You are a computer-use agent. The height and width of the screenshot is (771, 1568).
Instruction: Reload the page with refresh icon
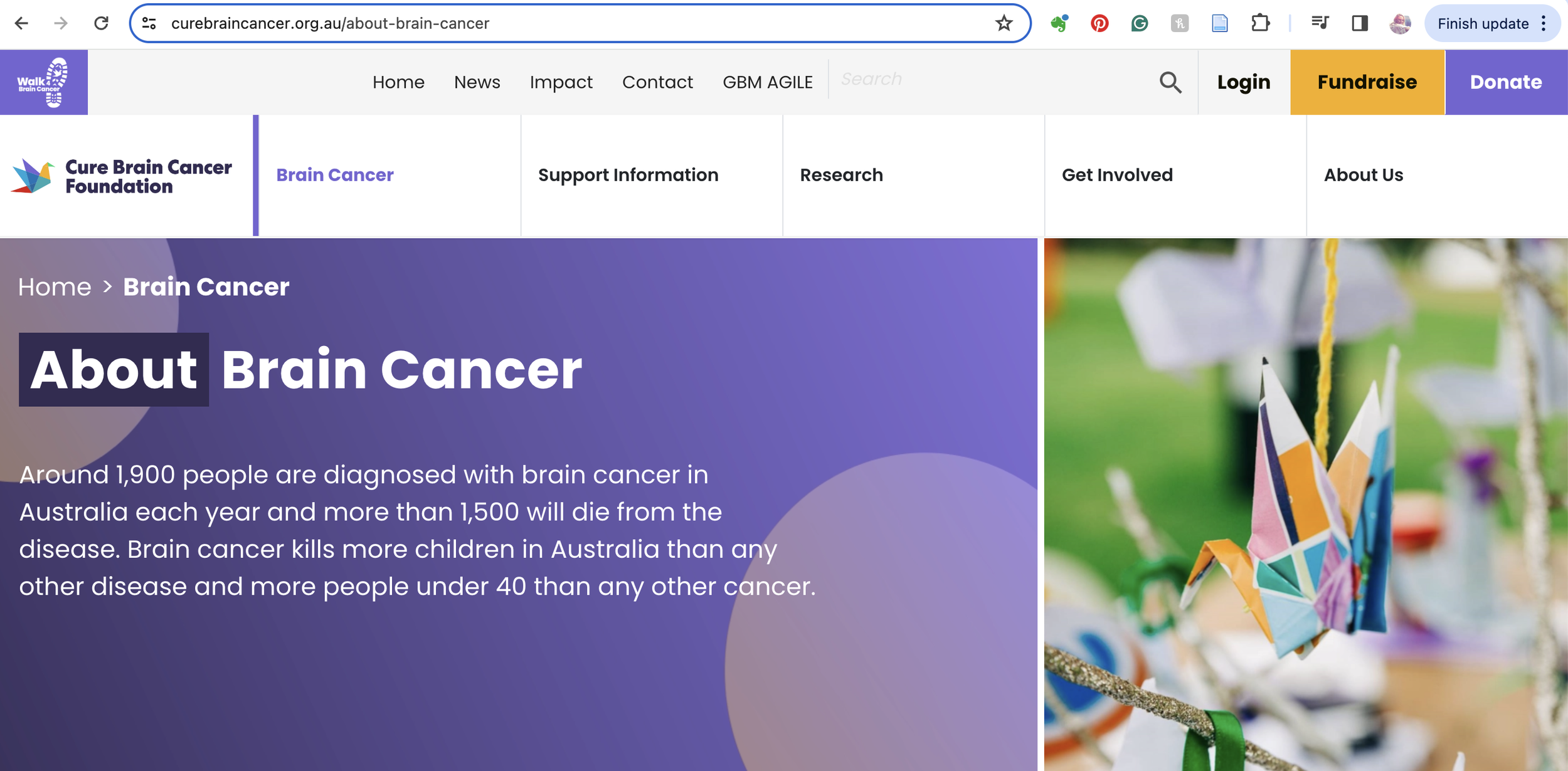coord(101,23)
